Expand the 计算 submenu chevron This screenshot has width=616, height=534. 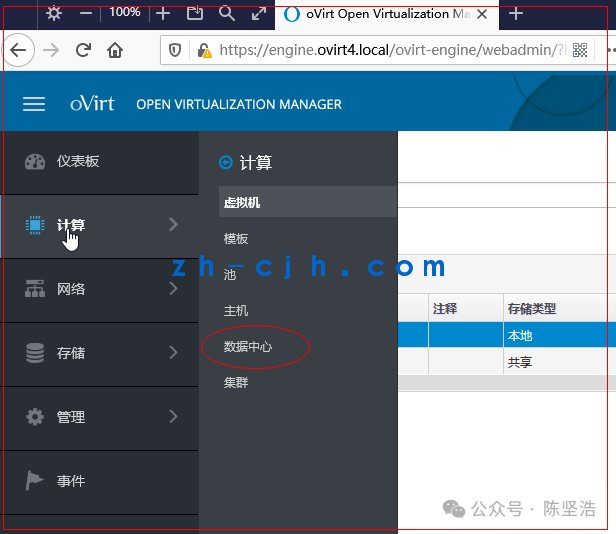(173, 224)
